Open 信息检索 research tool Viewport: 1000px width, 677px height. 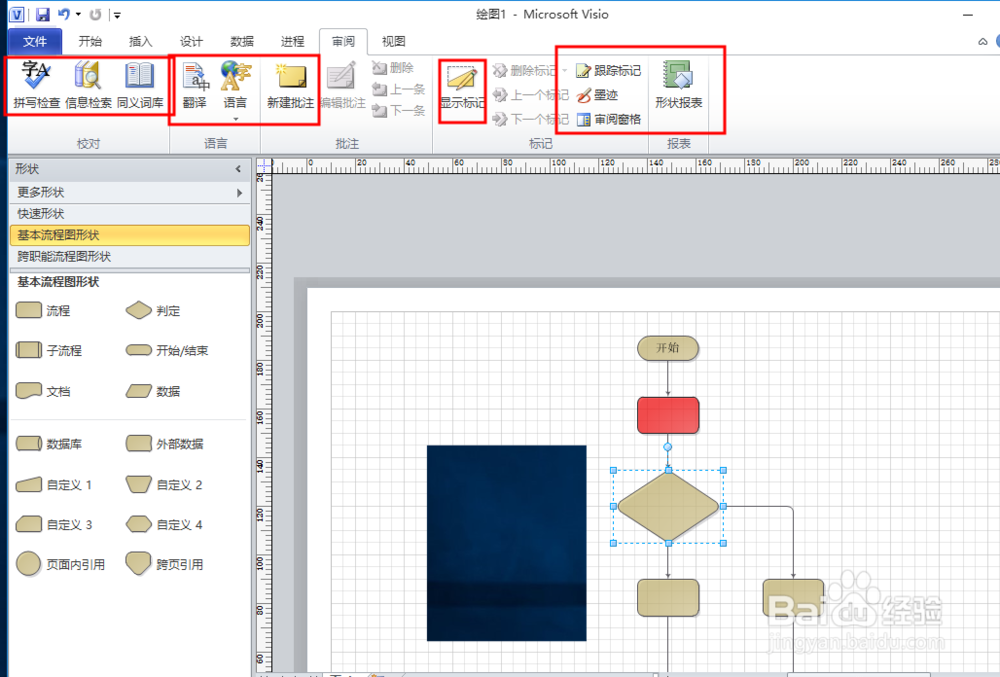pyautogui.click(x=88, y=85)
